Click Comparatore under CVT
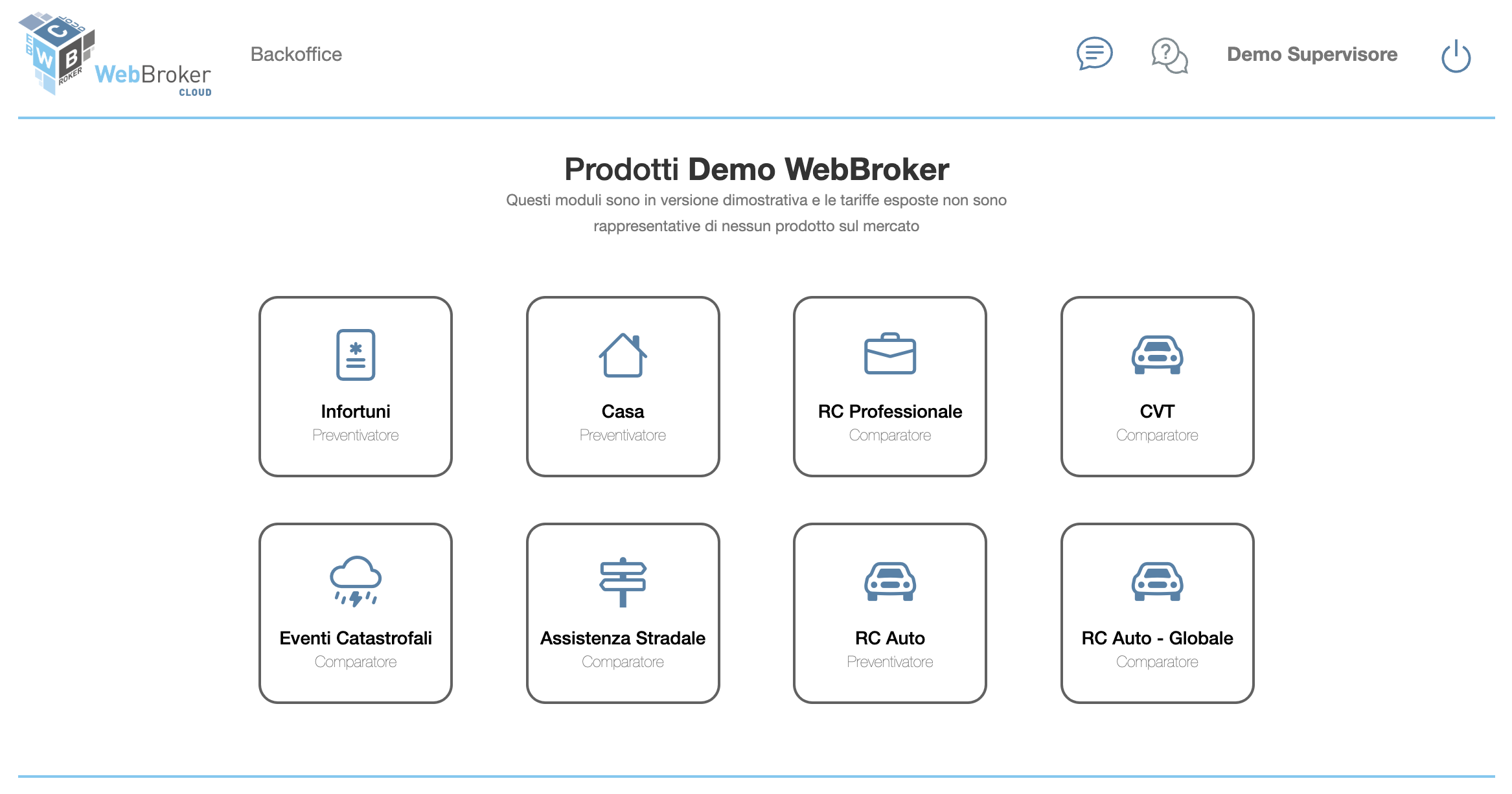The height and width of the screenshot is (794, 1512). click(1157, 435)
